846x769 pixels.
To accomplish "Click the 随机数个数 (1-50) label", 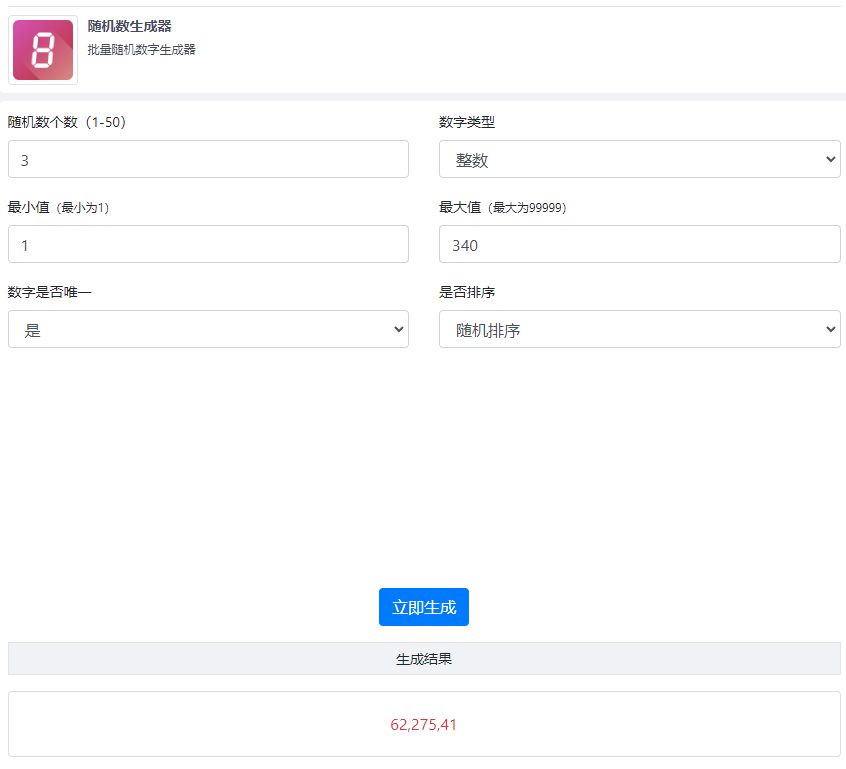I will click(x=67, y=122).
